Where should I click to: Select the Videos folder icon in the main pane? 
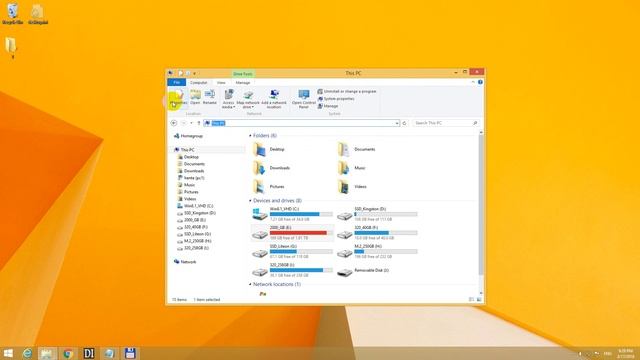(x=344, y=187)
